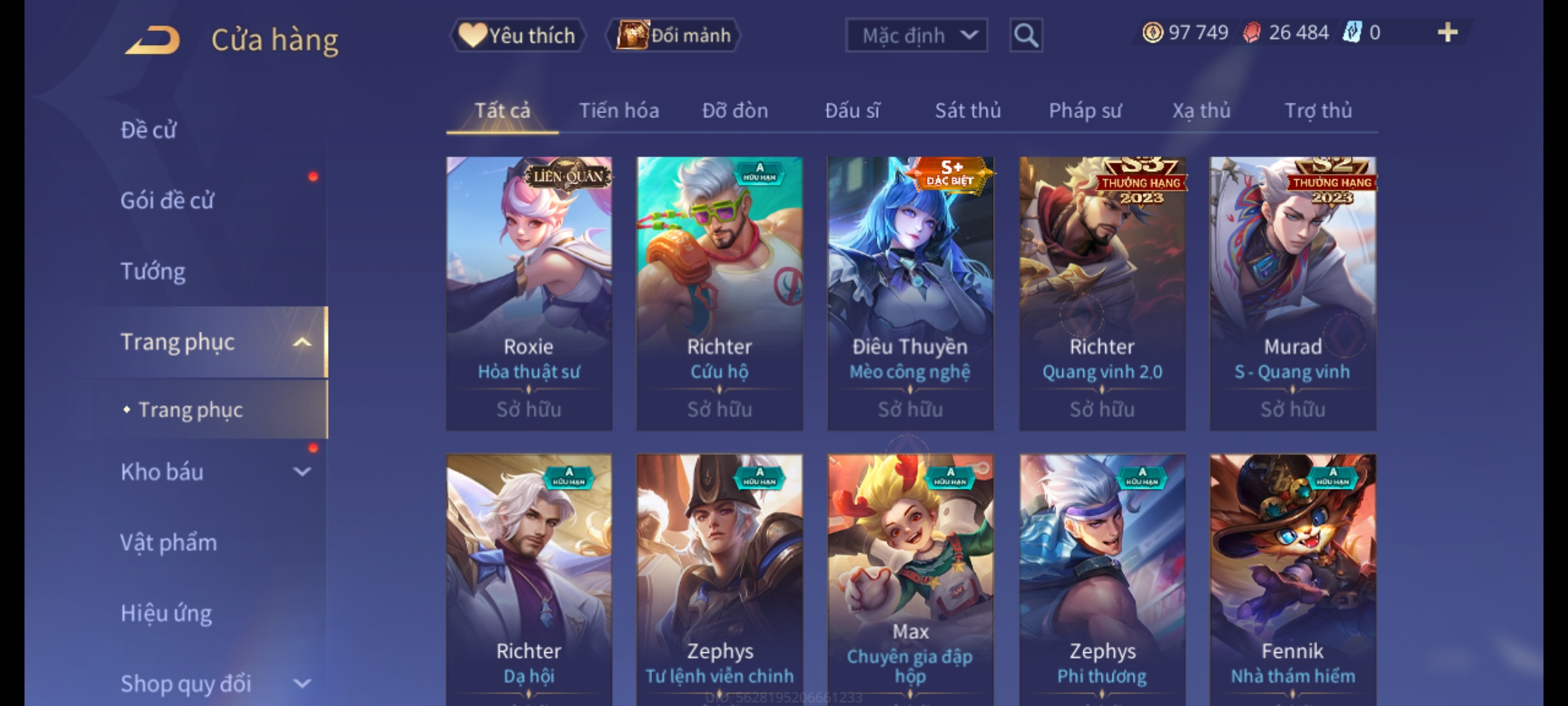Expand Shop quy đổi sidebar section
The image size is (1568, 706).
point(302,684)
